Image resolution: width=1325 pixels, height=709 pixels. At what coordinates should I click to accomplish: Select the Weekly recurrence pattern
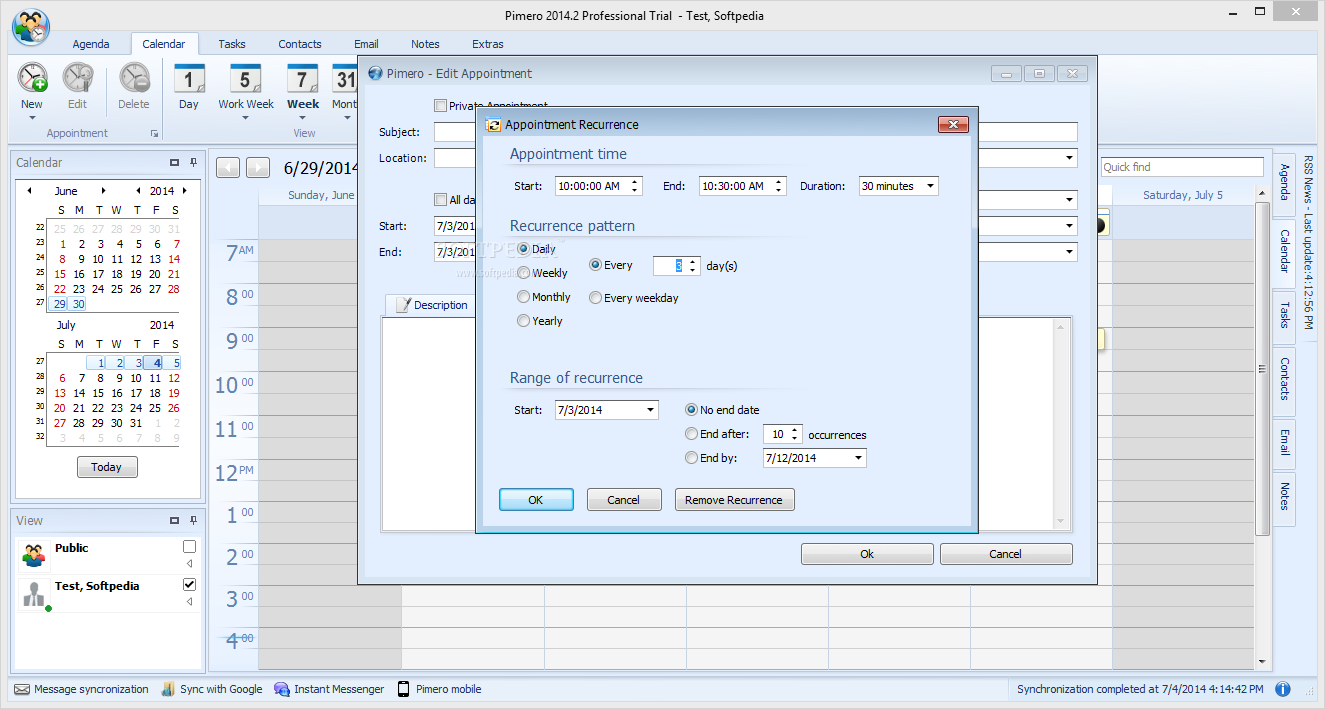point(523,273)
